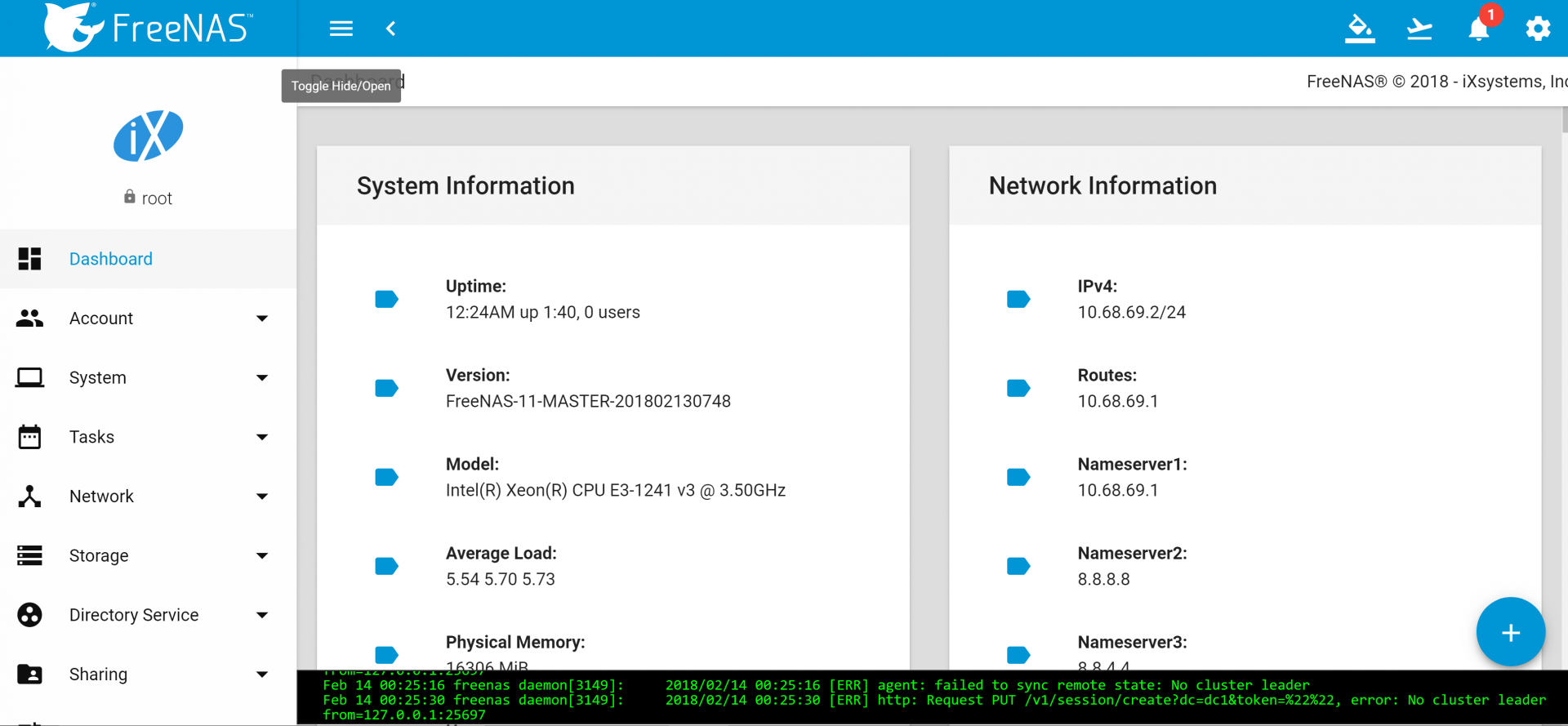Open the theme paint bucket icon
Screen dimensions: 1568x726
coord(1360,29)
